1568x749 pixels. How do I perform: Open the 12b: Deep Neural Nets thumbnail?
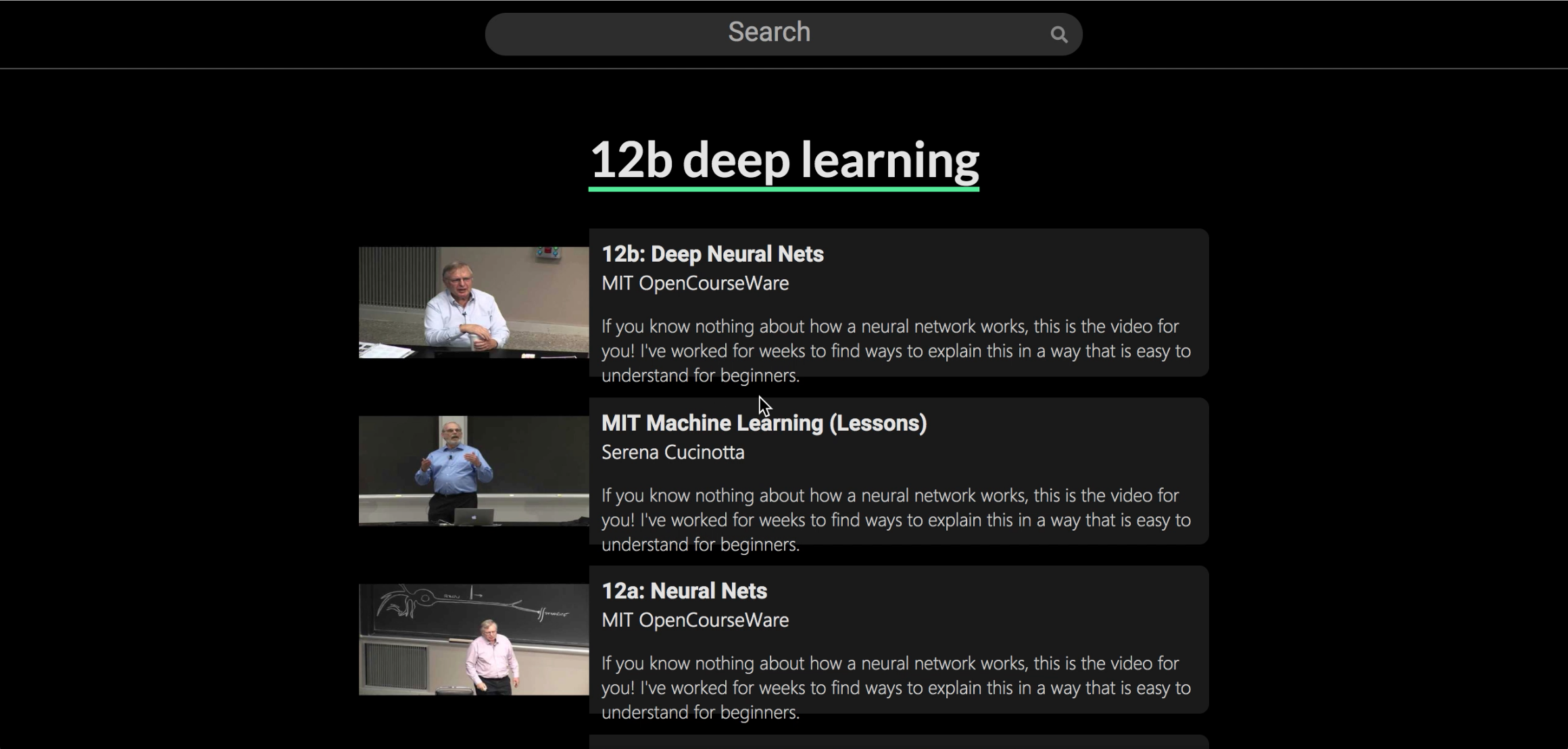point(473,302)
